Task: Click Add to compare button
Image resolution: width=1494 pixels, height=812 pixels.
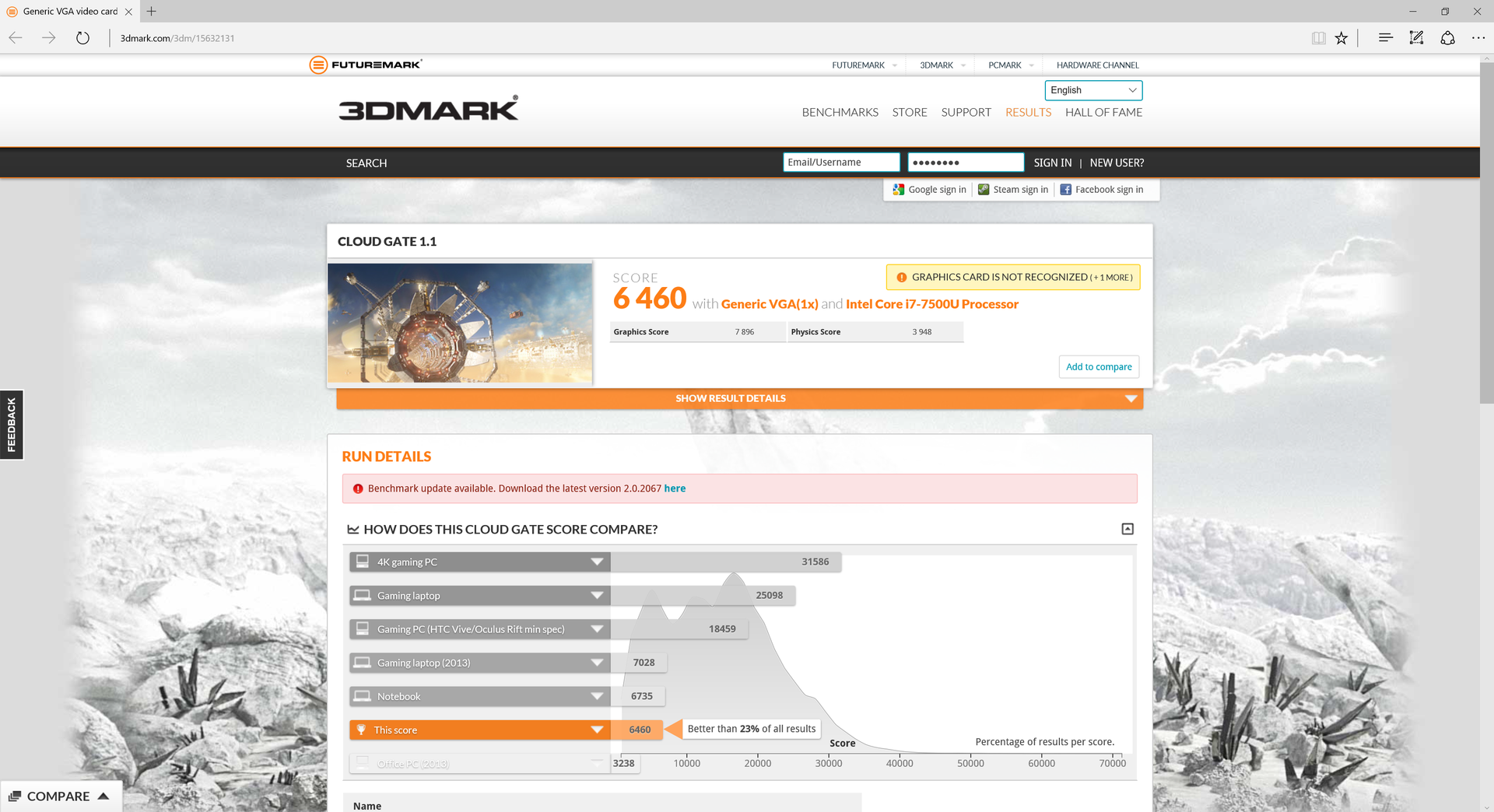Action: coord(1099,367)
